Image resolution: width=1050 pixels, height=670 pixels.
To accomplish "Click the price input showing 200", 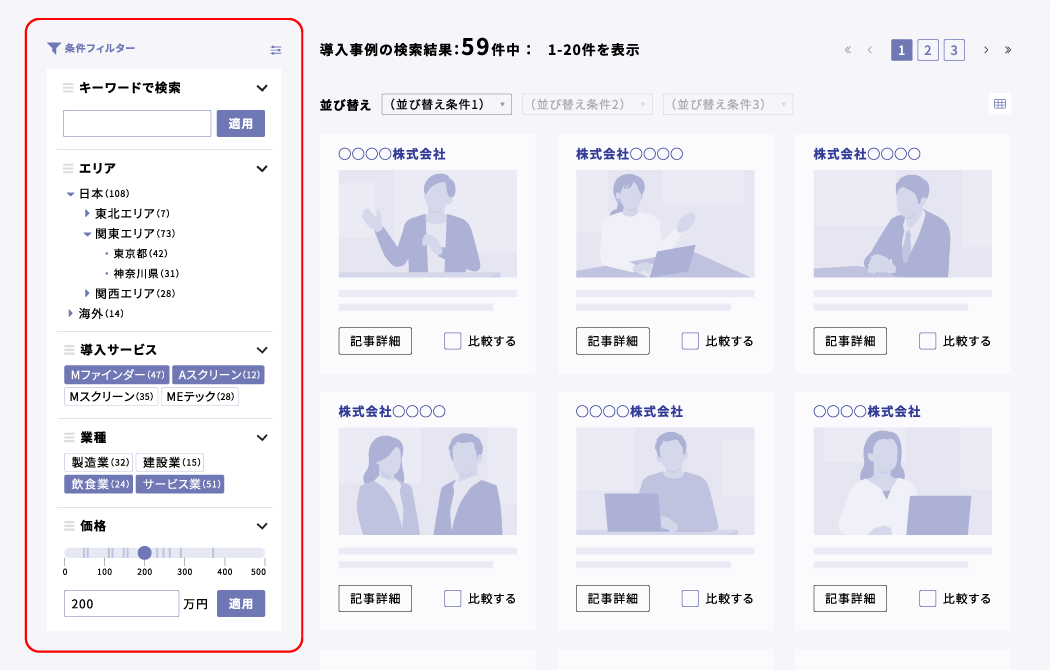I will pos(120,603).
